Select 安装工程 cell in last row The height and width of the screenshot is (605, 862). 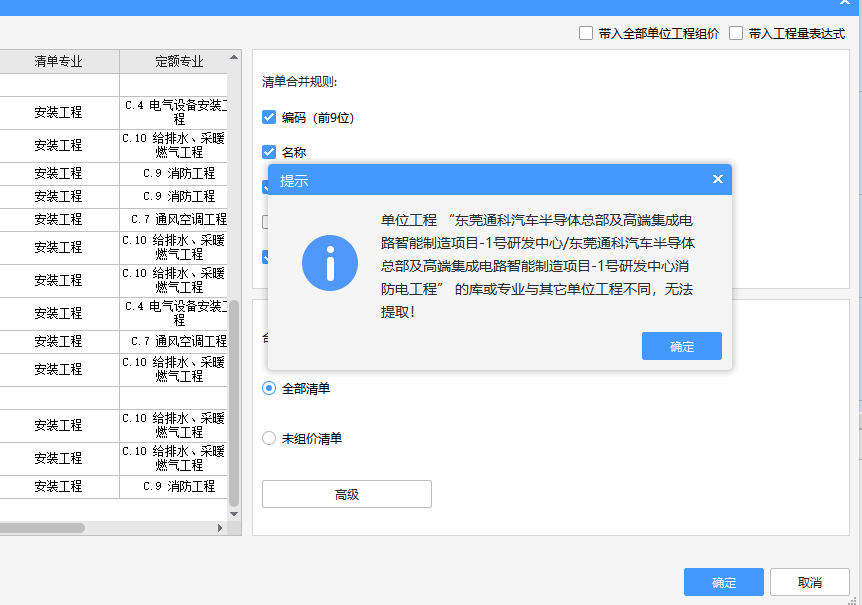point(58,487)
